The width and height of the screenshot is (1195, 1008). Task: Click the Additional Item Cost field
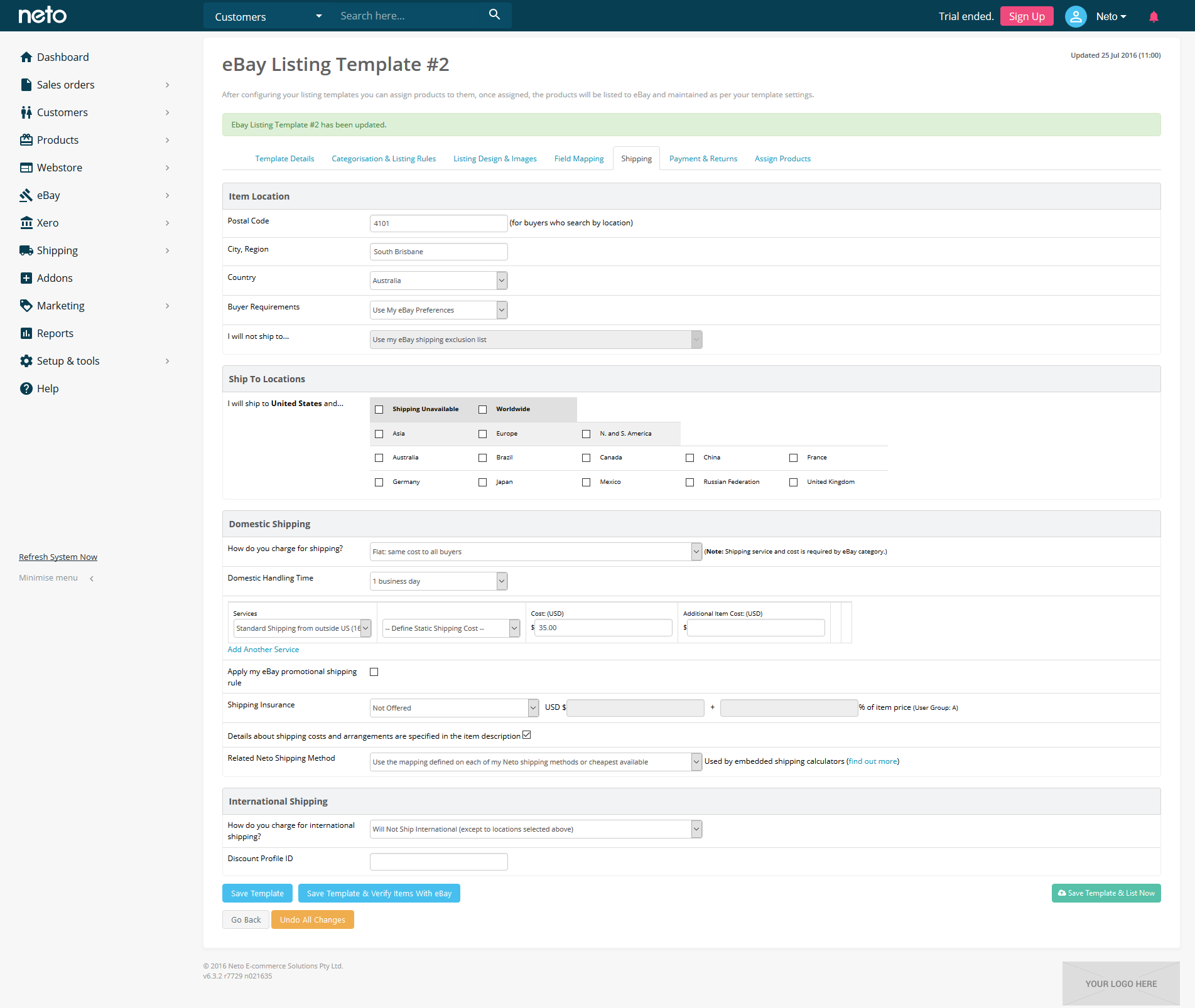point(755,628)
